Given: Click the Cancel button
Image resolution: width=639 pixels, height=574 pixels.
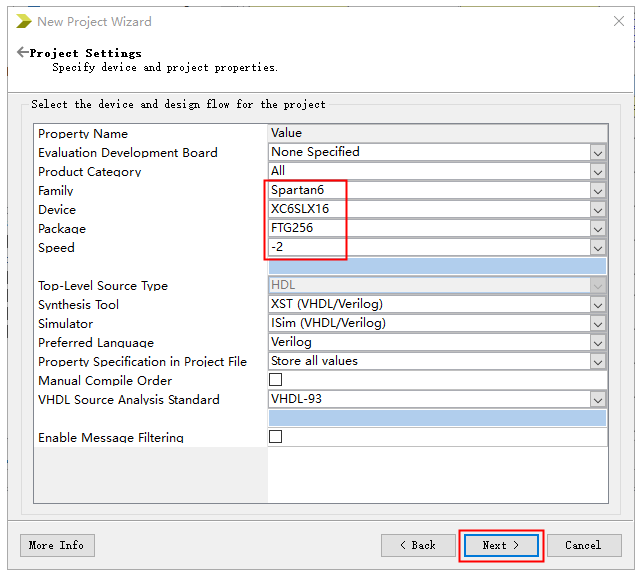Looking at the screenshot, I should point(583,545).
